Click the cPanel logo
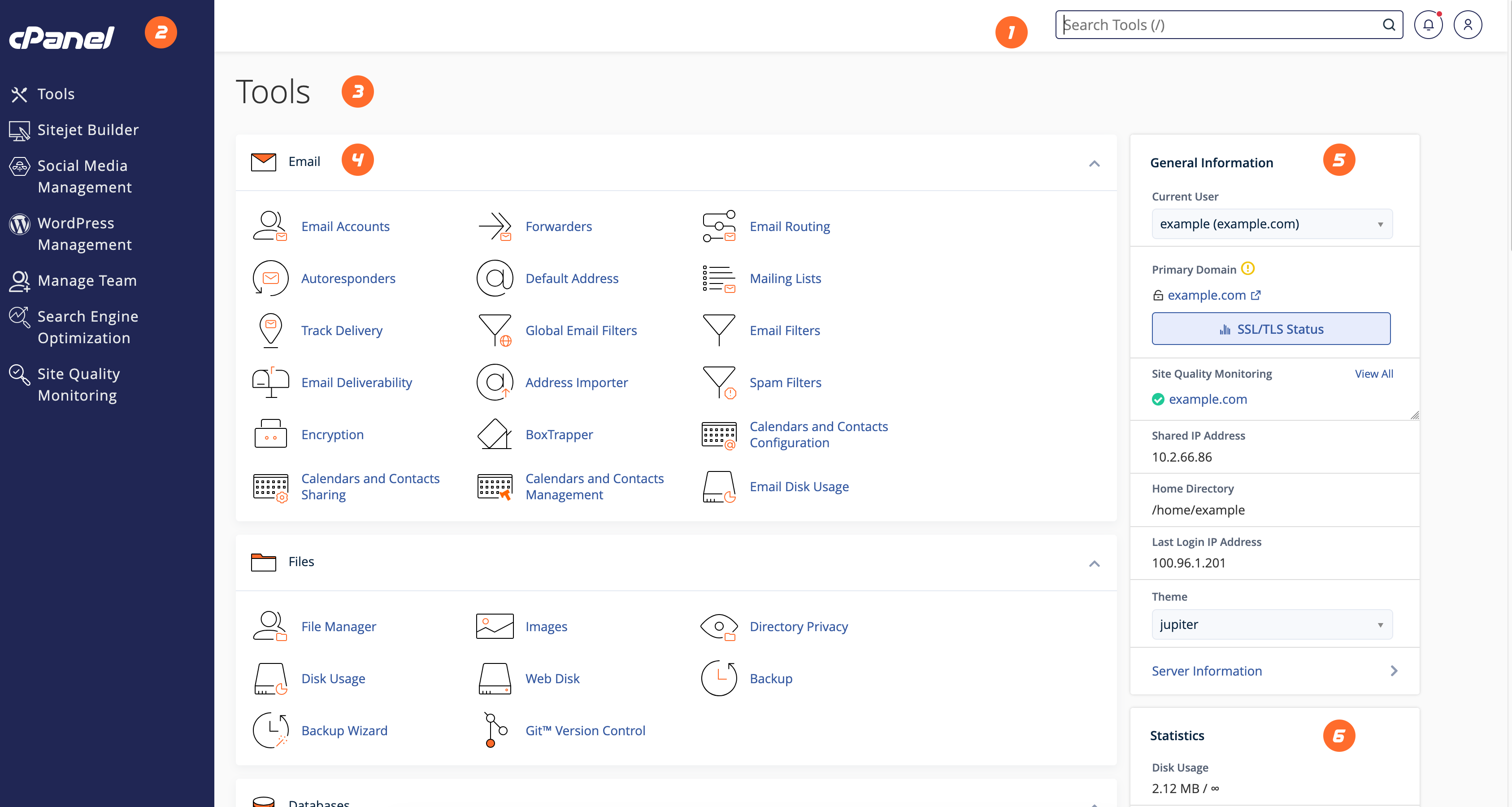The height and width of the screenshot is (807, 1512). pyautogui.click(x=61, y=37)
